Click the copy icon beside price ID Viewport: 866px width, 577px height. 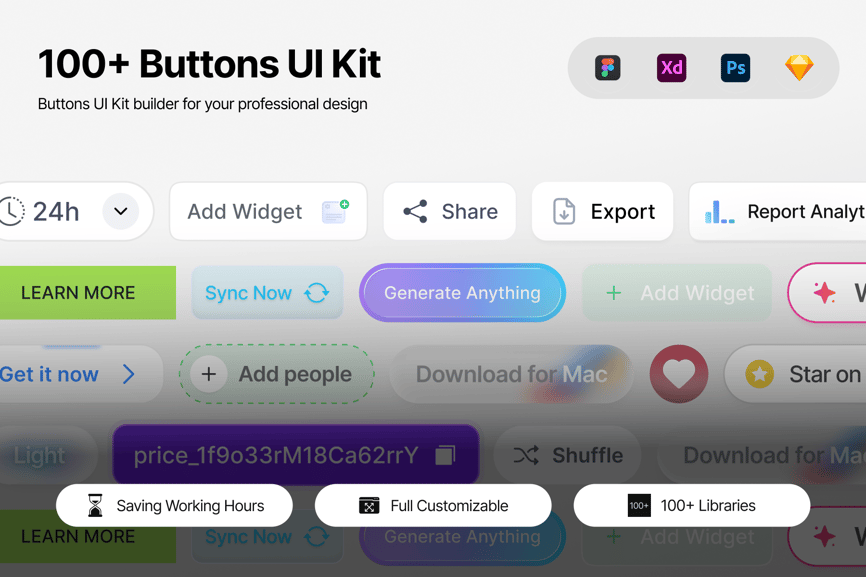(x=445, y=455)
